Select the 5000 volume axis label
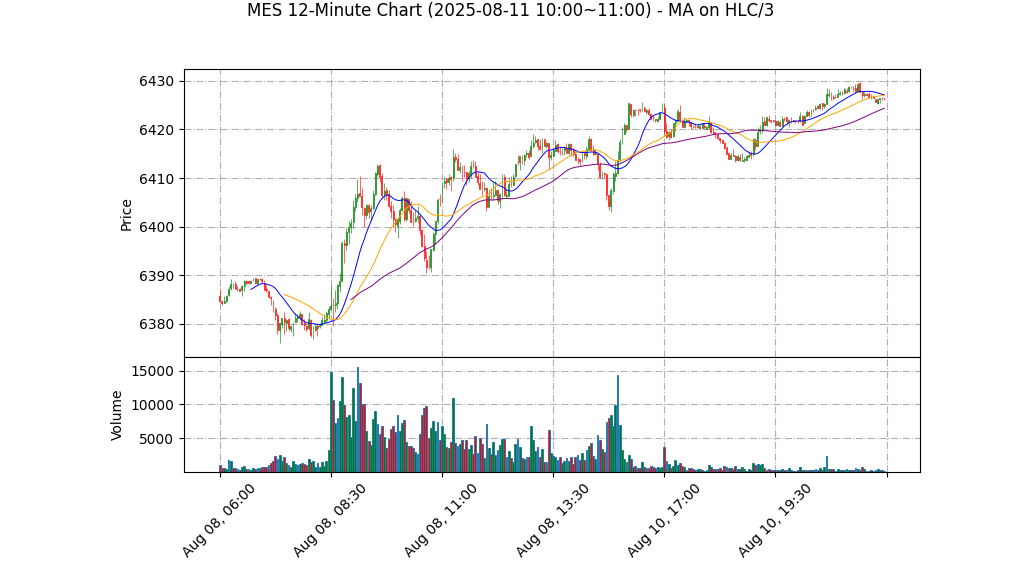This screenshot has width=1022, height=575. click(156, 439)
